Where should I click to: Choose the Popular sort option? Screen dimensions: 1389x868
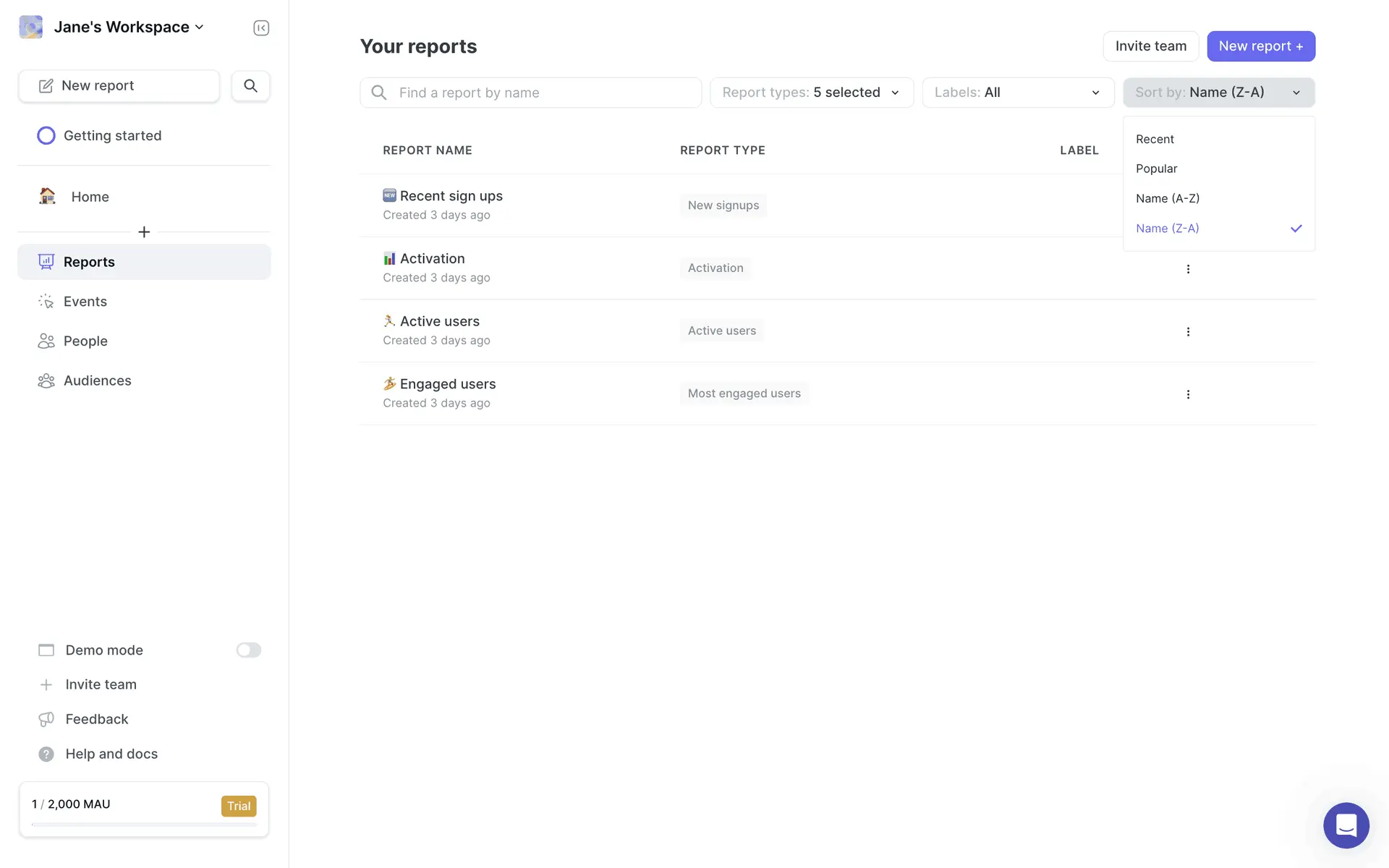(1156, 169)
